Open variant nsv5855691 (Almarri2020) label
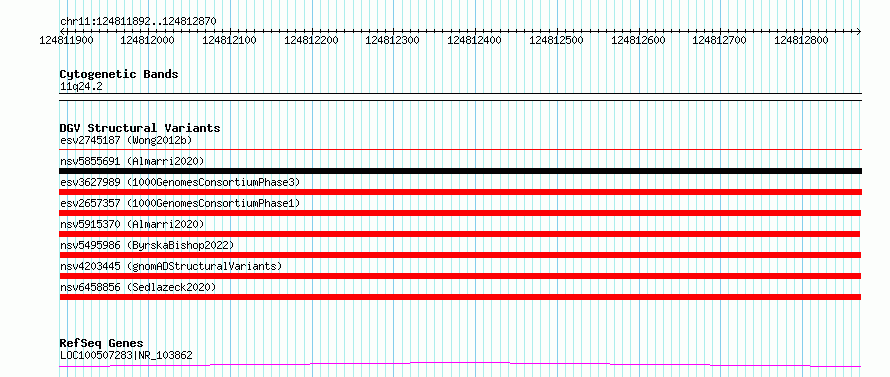This screenshot has height=377, width=890. pyautogui.click(x=132, y=161)
